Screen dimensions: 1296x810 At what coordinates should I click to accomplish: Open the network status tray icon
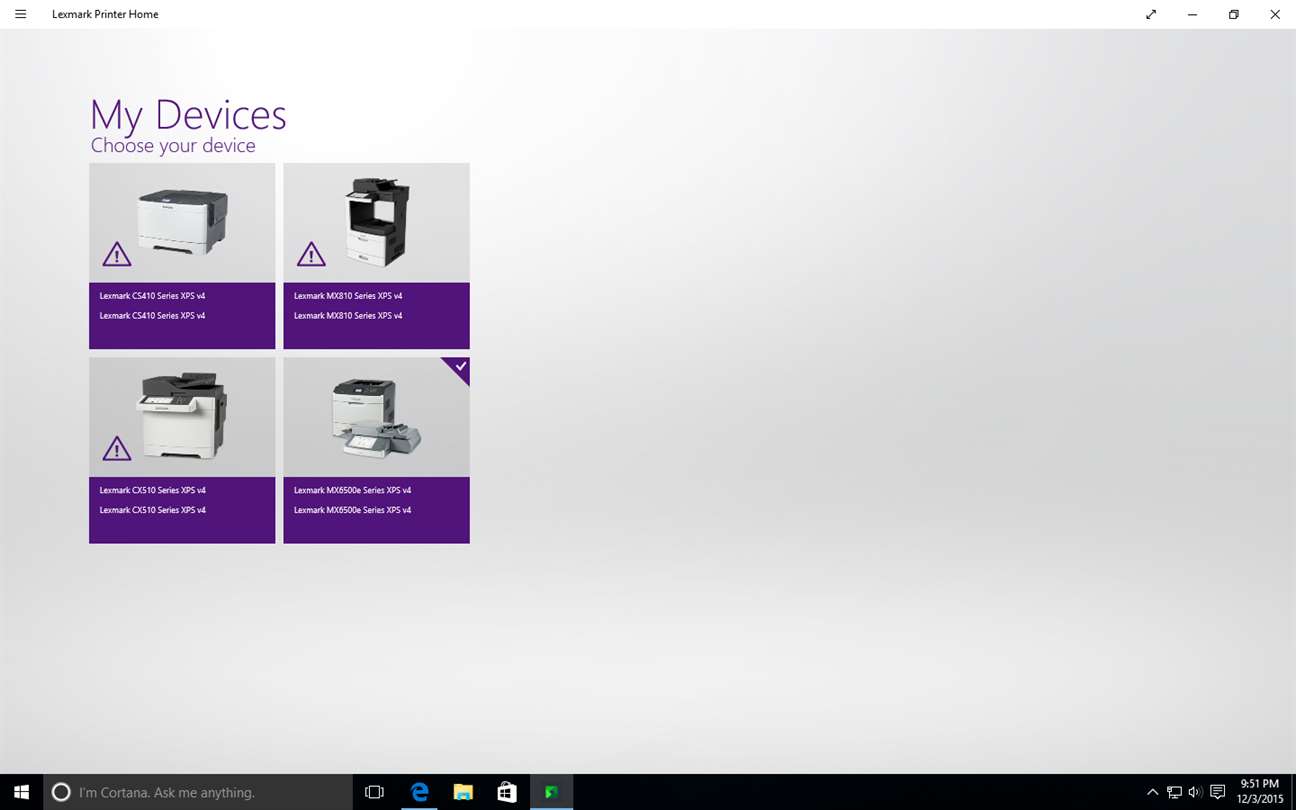(x=1174, y=792)
